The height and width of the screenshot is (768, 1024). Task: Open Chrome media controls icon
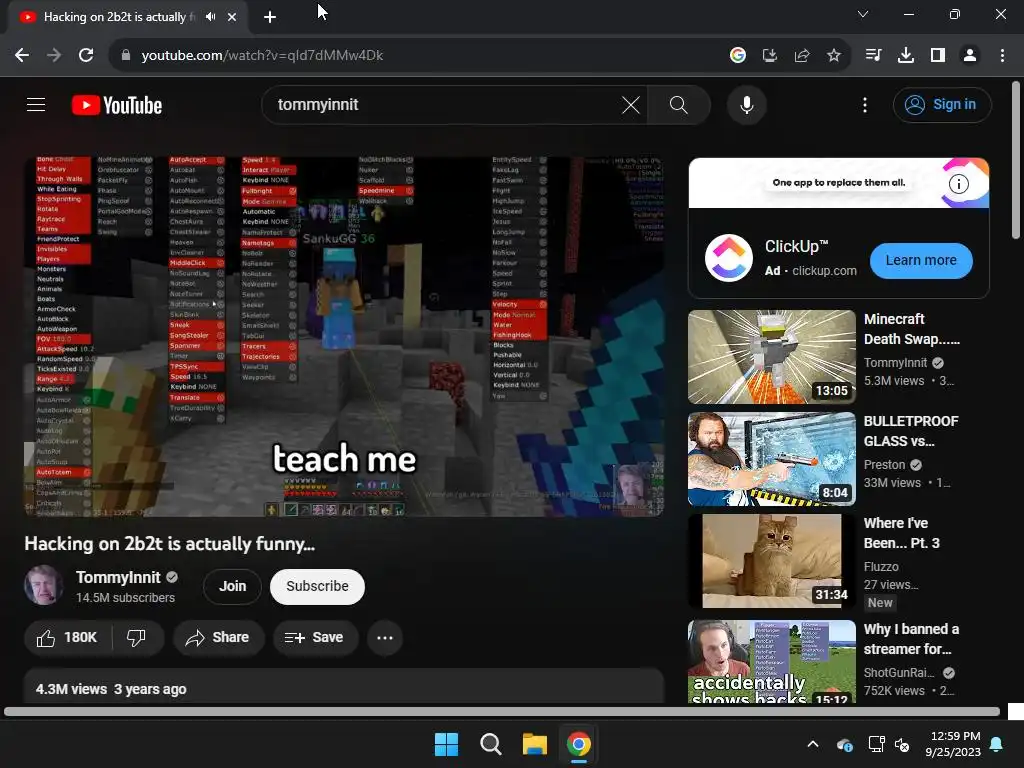pyautogui.click(x=873, y=56)
